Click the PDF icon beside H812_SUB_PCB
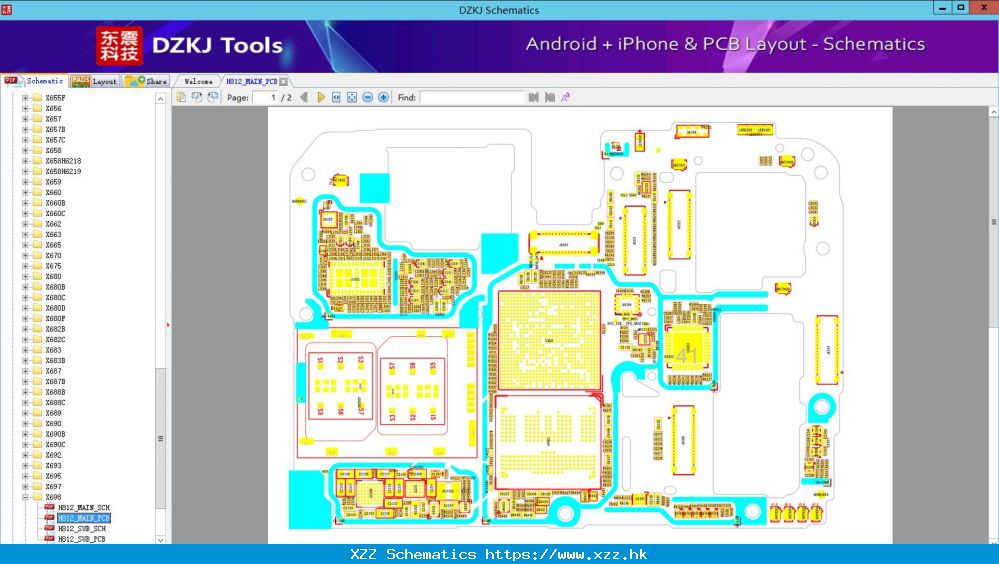999x564 pixels. [x=49, y=539]
